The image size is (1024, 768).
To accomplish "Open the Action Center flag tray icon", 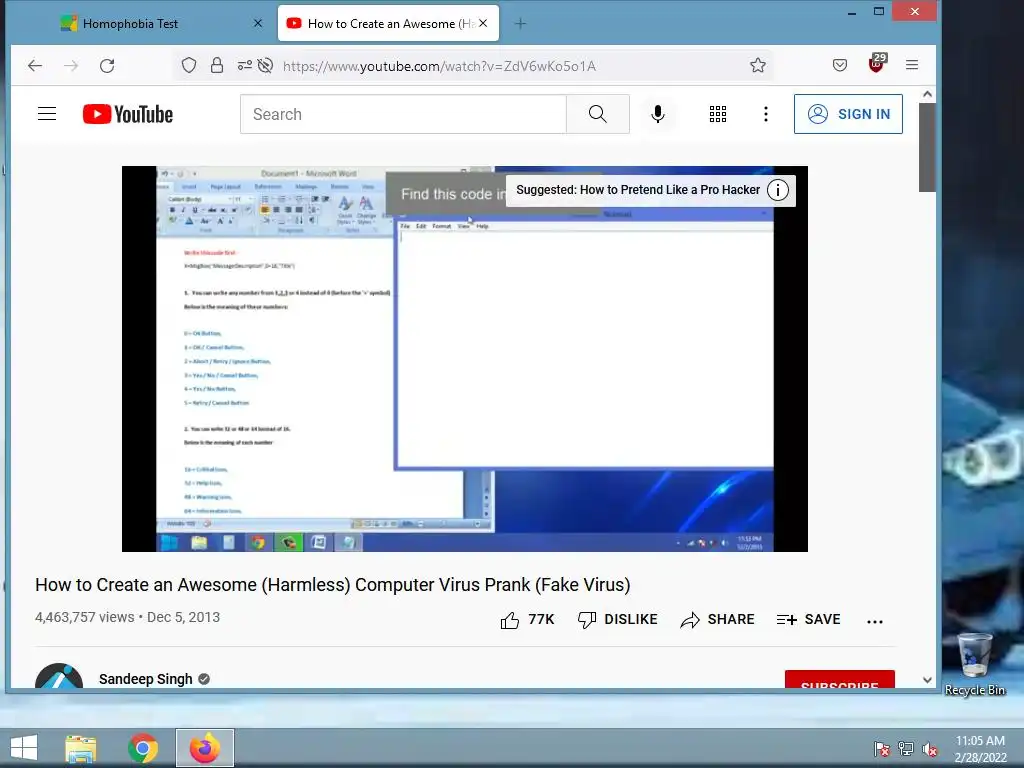I will click(x=882, y=749).
